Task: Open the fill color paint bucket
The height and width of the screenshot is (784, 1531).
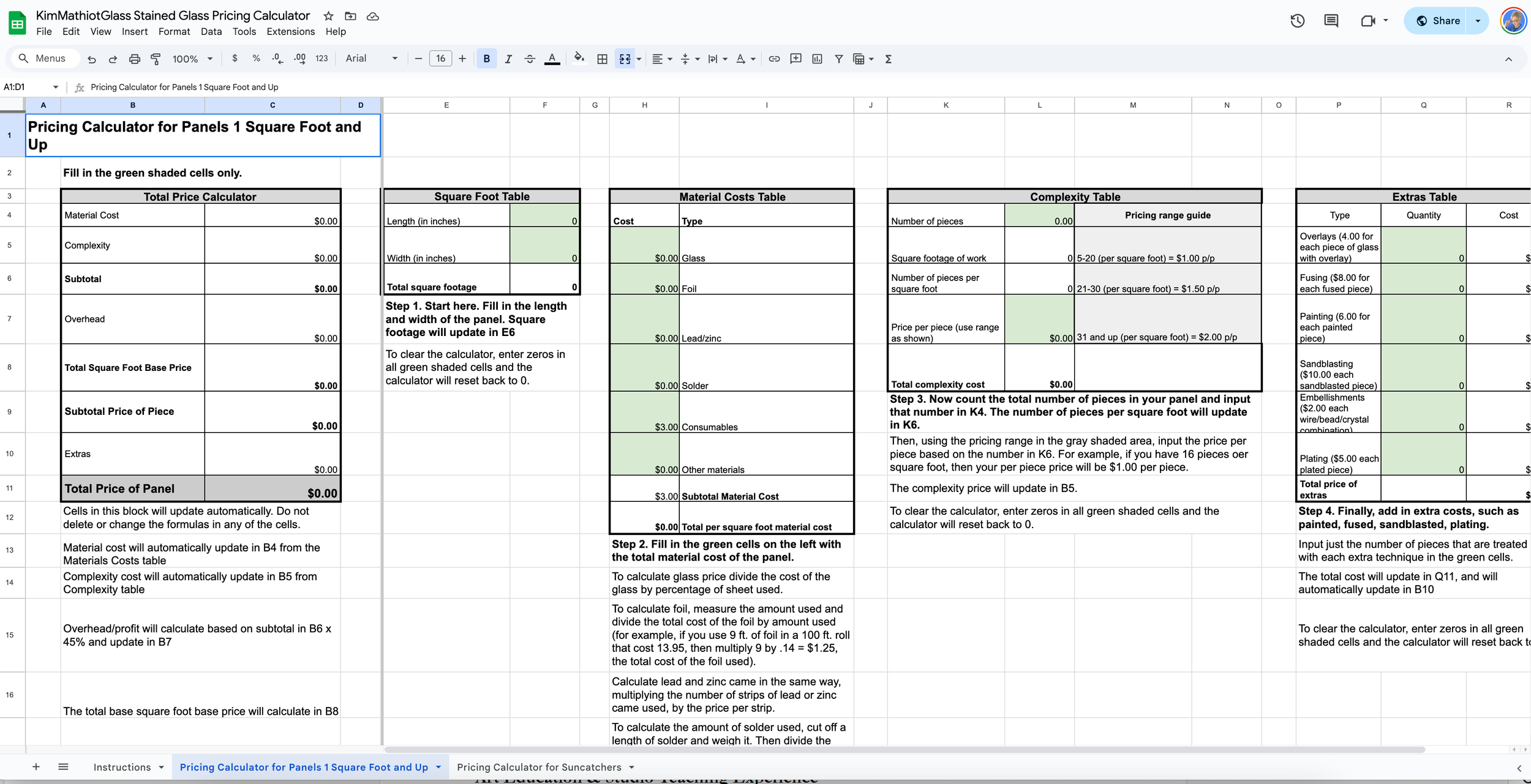Action: (578, 59)
